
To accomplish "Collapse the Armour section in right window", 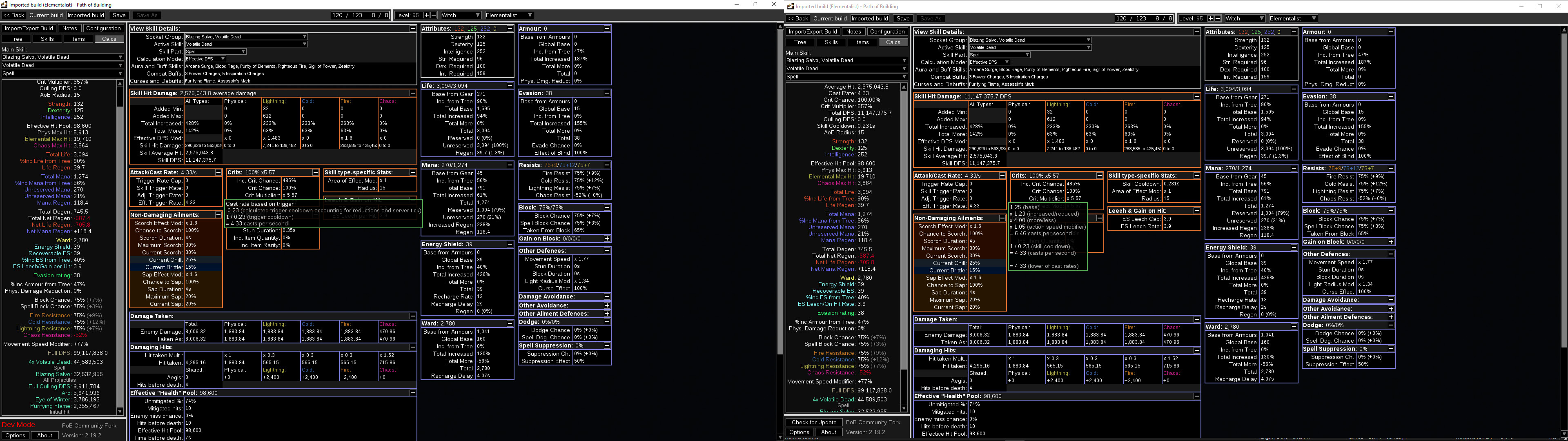I will (1391, 32).
